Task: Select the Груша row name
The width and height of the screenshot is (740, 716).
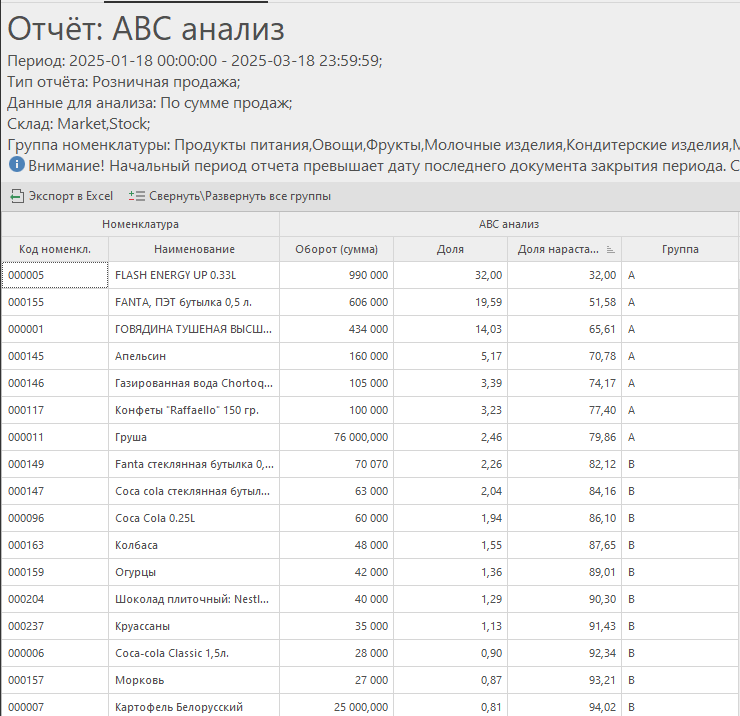Action: pos(194,437)
